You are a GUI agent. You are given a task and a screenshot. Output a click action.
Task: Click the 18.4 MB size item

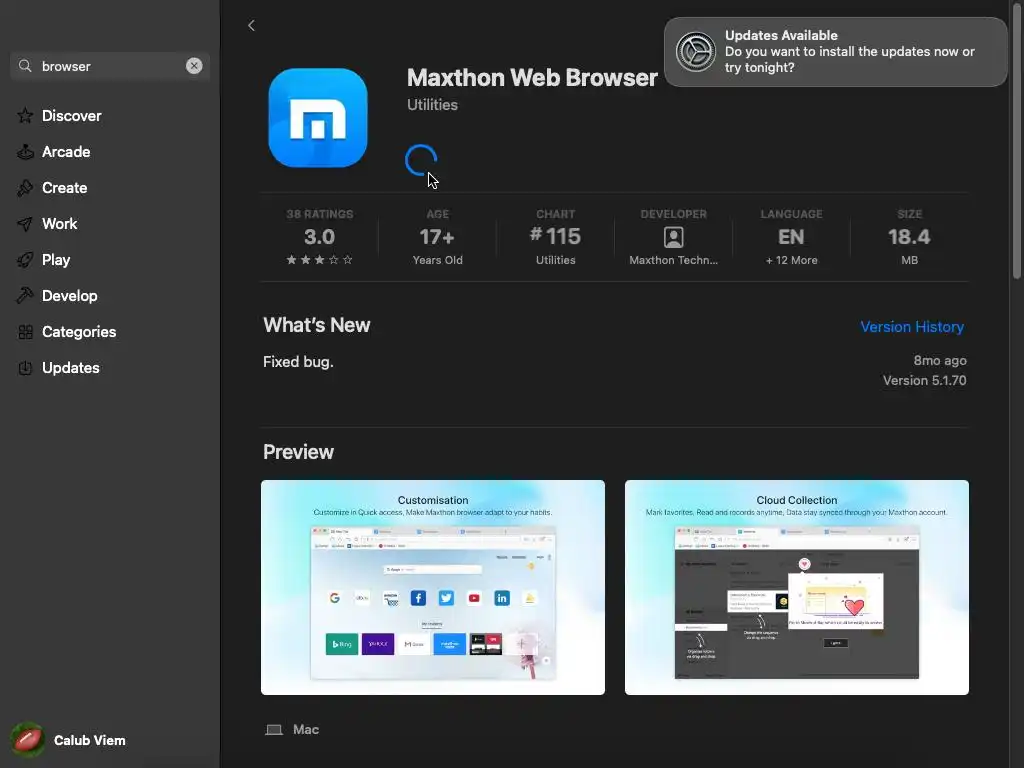coord(909,236)
